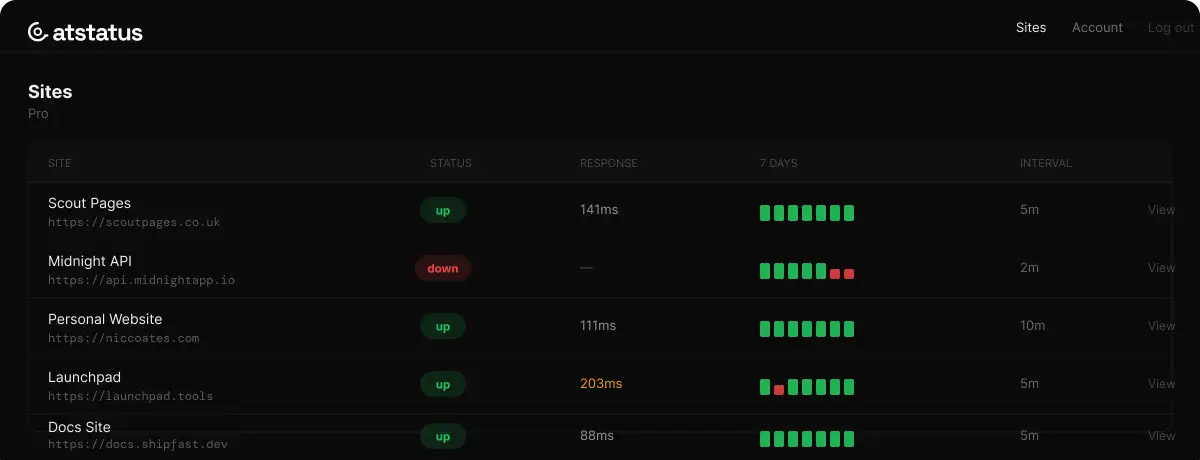Click the Personal Website site name

(x=105, y=319)
